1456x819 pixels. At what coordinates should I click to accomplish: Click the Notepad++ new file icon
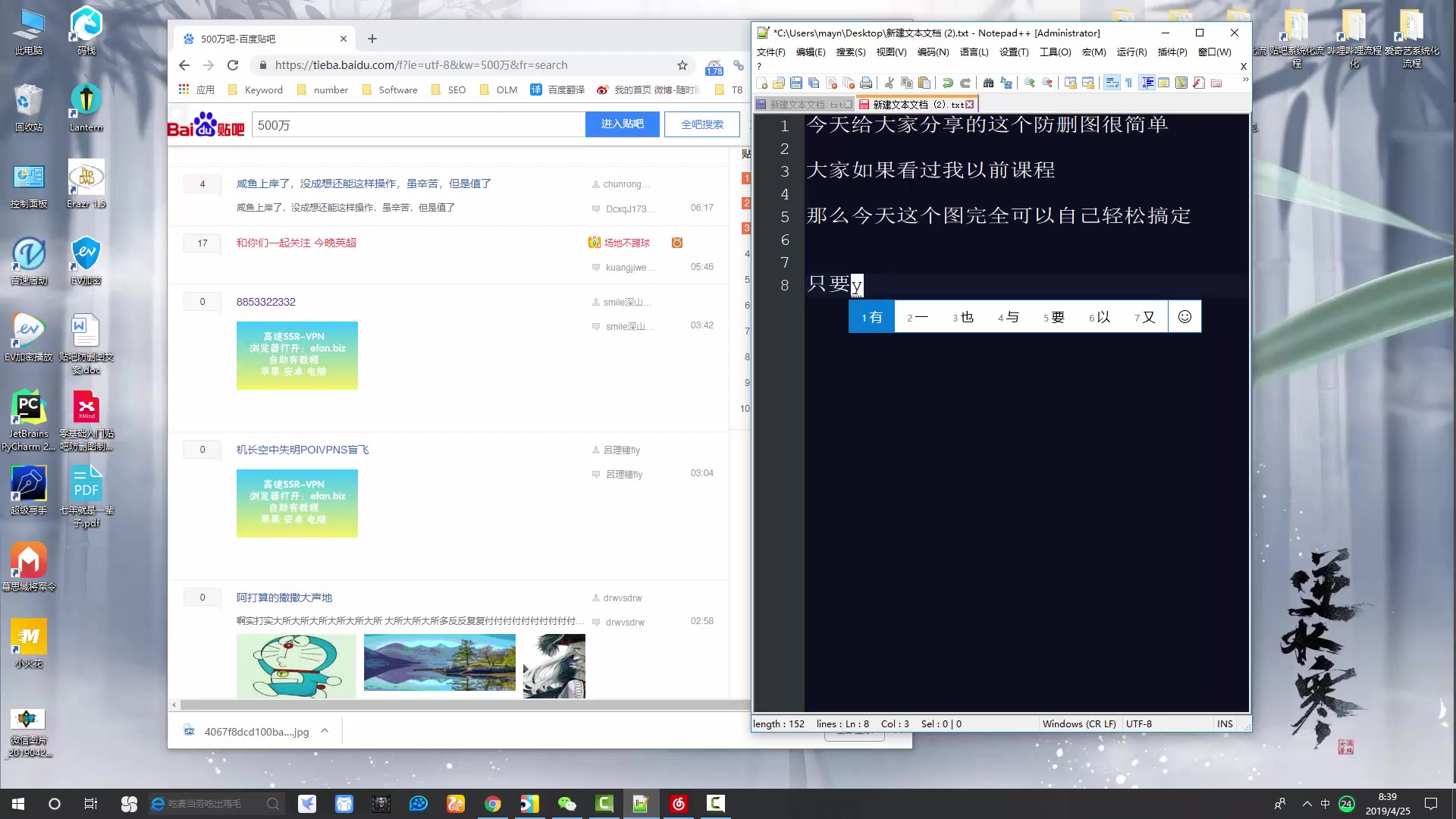(x=762, y=82)
